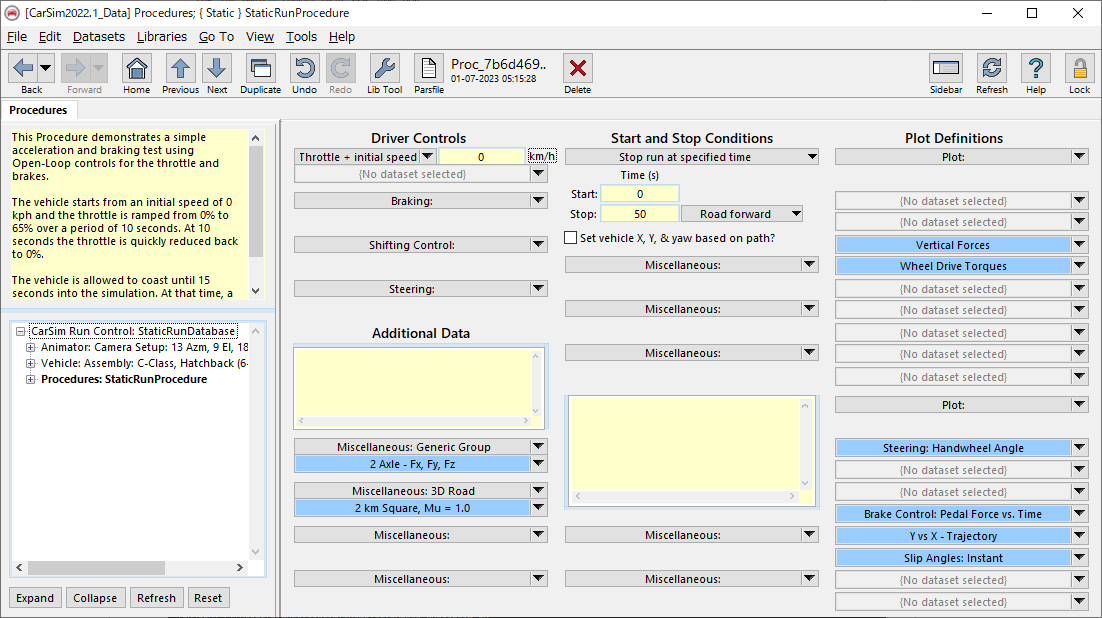Click Steering: Handwheel Angle plot link
Screen dimensions: 1102x618
(x=952, y=448)
